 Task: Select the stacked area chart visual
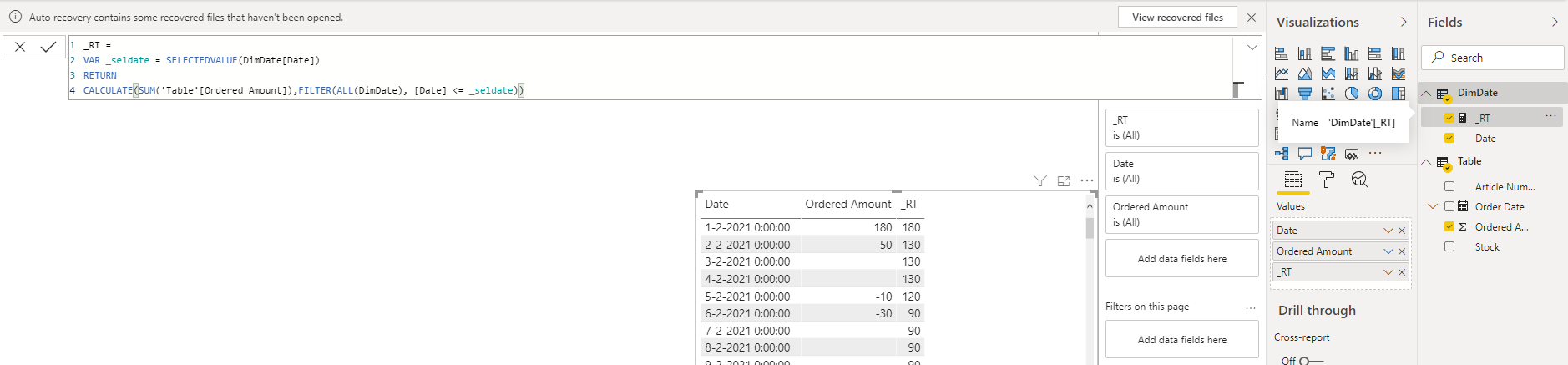click(x=1328, y=74)
